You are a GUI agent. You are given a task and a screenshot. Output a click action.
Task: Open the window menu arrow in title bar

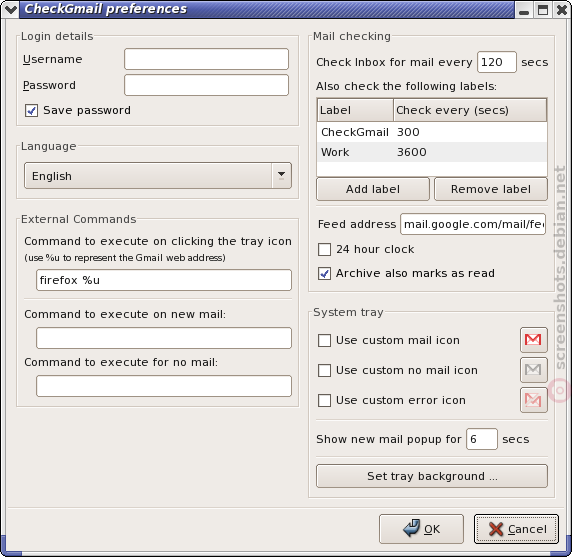[10, 9]
